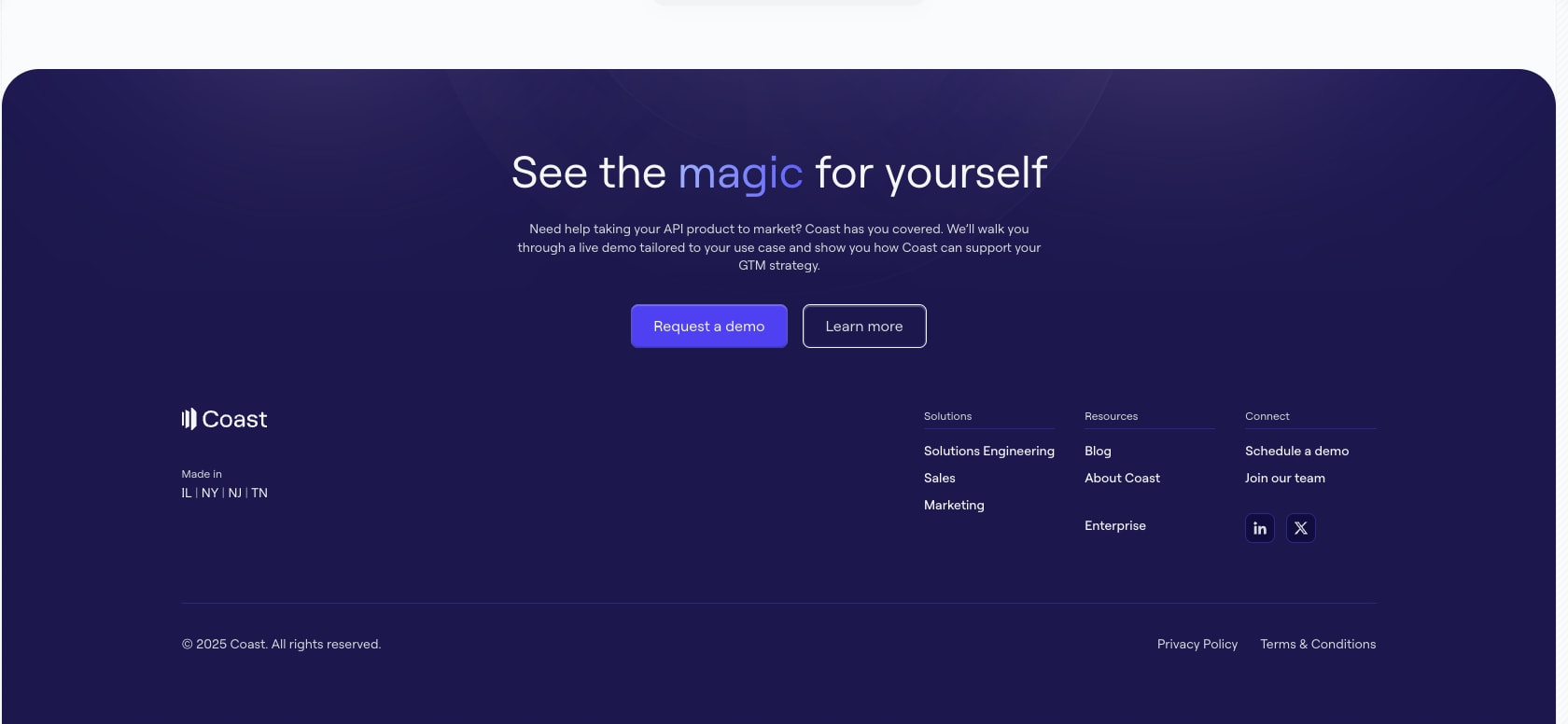Open Coast's X (Twitter) profile icon

[1300, 528]
